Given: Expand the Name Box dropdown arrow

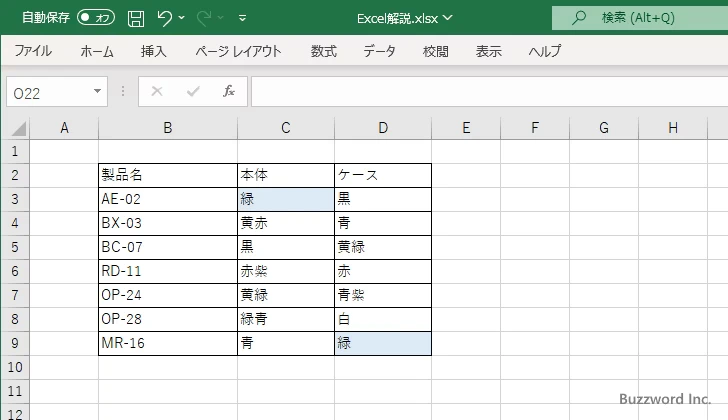Looking at the screenshot, I should click(x=98, y=91).
